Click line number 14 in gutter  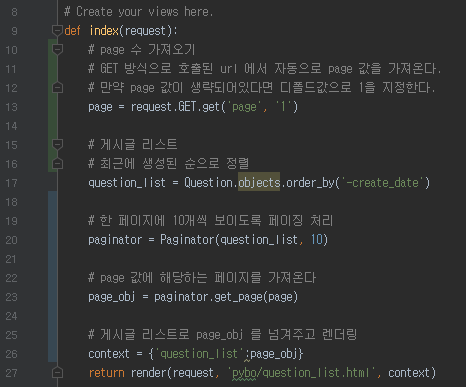click(x=11, y=126)
